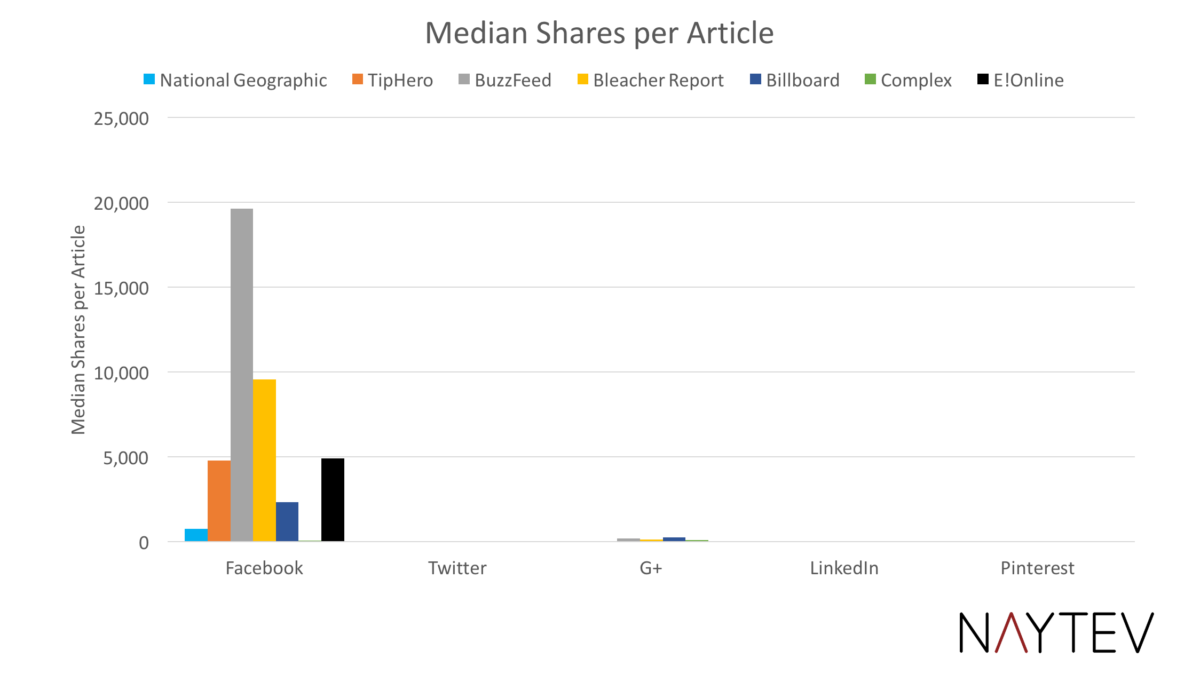This screenshot has width=1200, height=682.
Task: Click the tall gray BuzzFeed Facebook bar
Action: (x=242, y=375)
